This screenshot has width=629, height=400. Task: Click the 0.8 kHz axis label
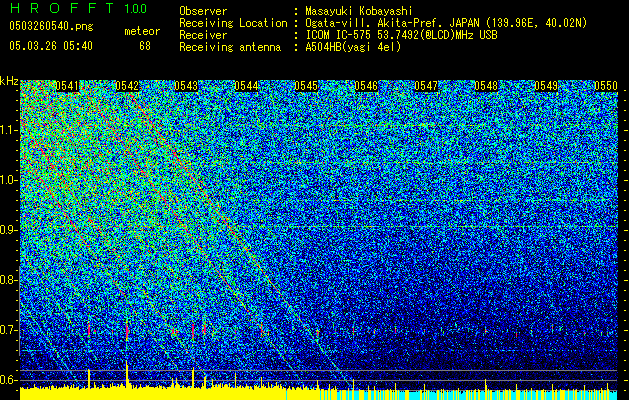point(9,280)
